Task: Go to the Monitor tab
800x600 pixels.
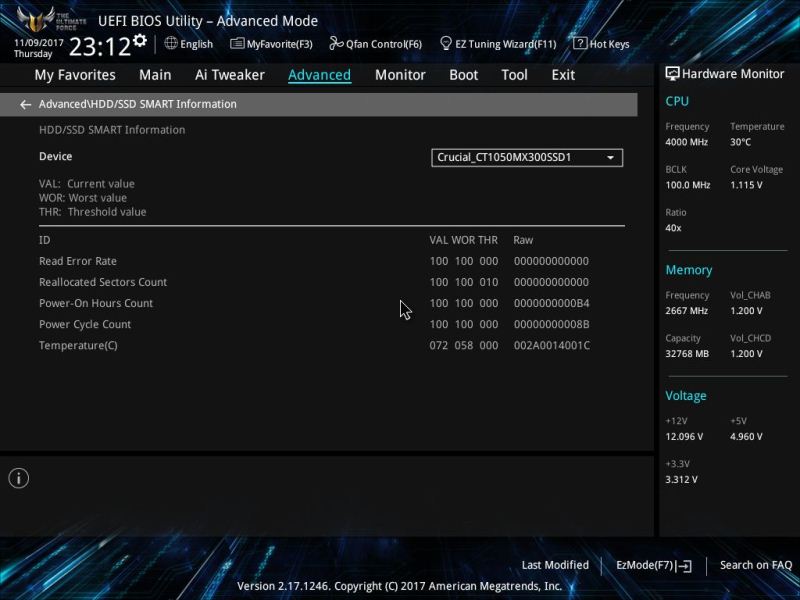Action: tap(400, 75)
